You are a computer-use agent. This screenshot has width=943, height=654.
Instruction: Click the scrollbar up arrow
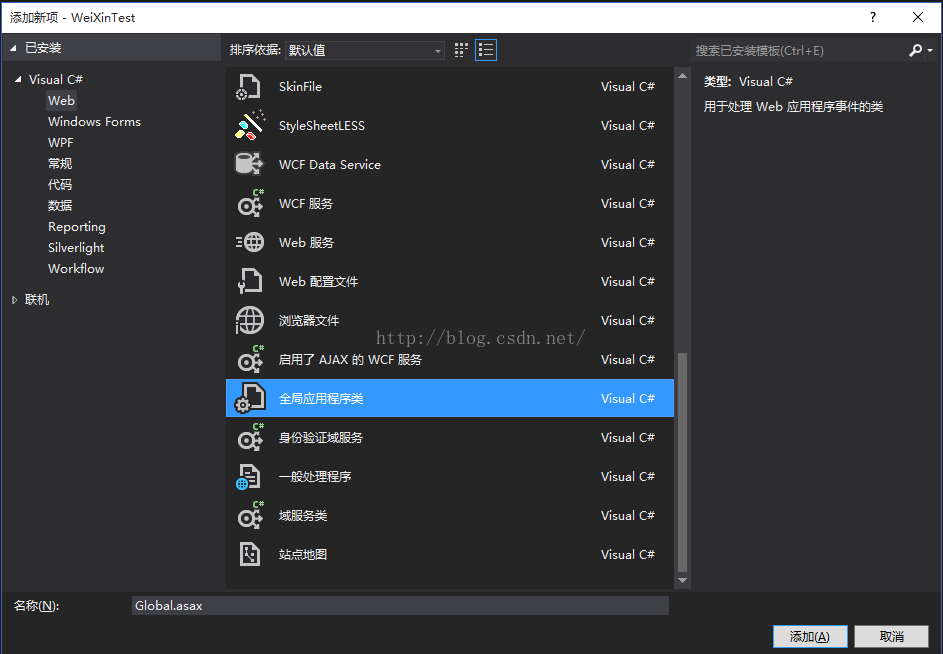click(x=682, y=76)
